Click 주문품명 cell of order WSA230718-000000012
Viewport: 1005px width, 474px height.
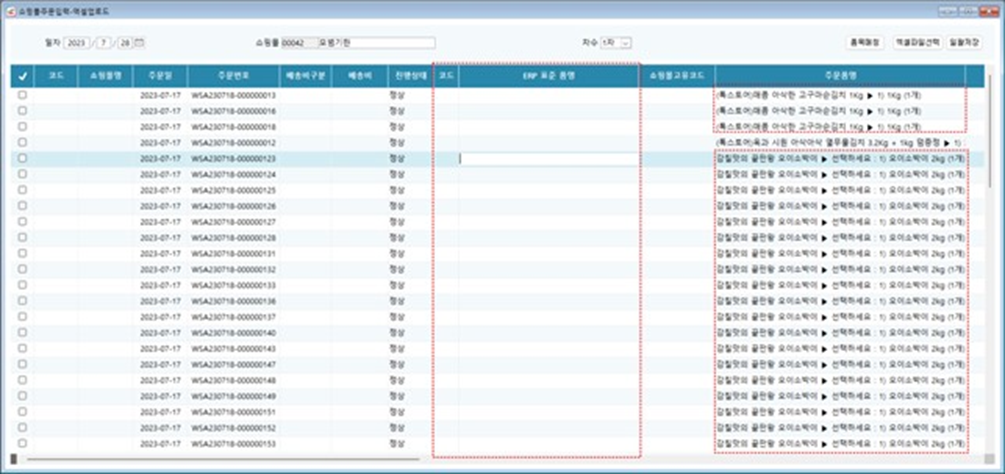click(840, 142)
